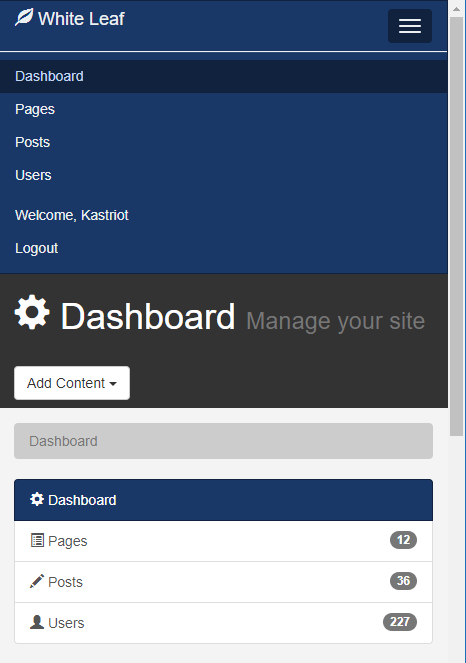The height and width of the screenshot is (663, 466).
Task: Open Pages list item in Dashboard panel
Action: point(223,541)
